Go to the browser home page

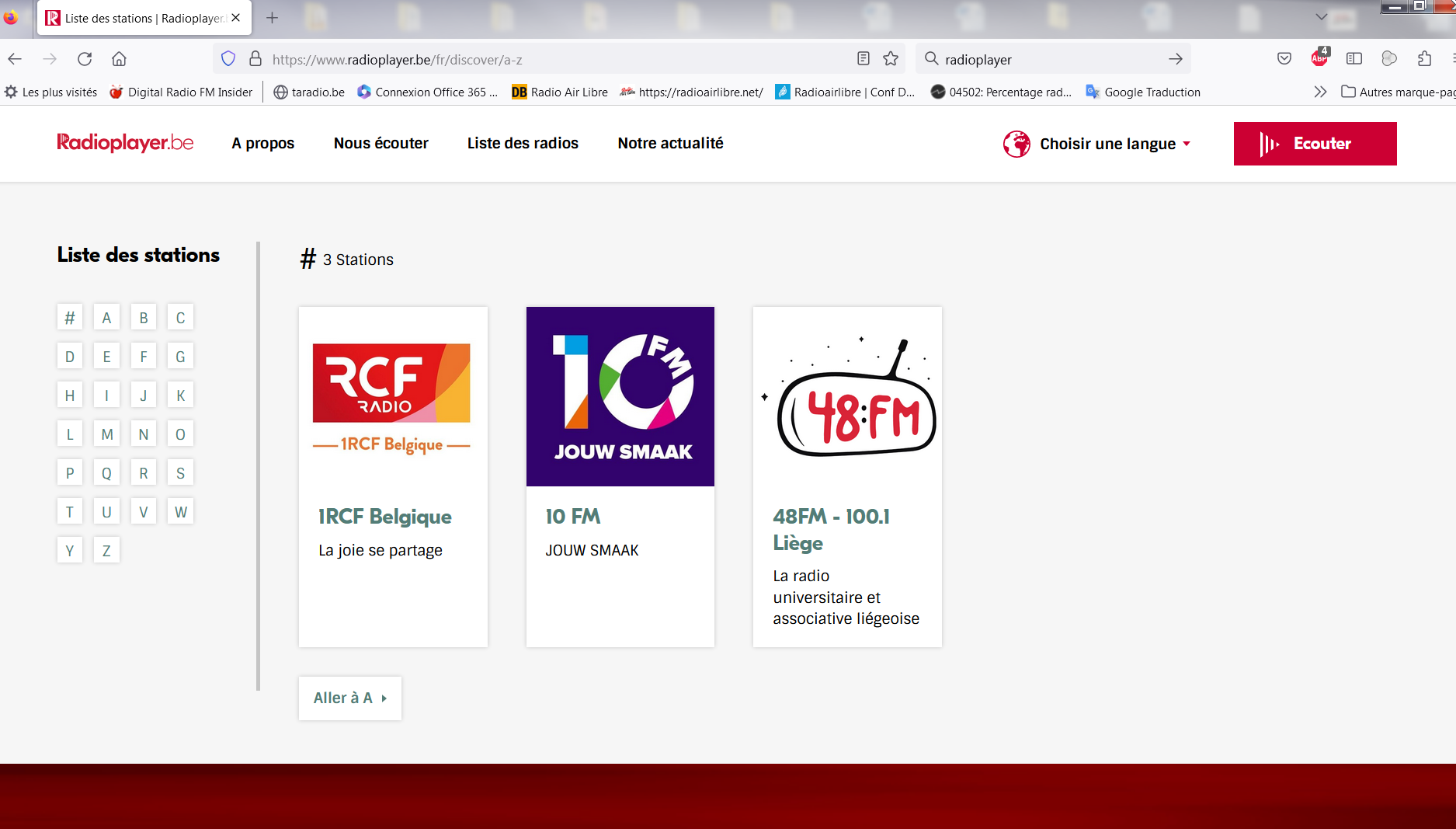[x=119, y=59]
